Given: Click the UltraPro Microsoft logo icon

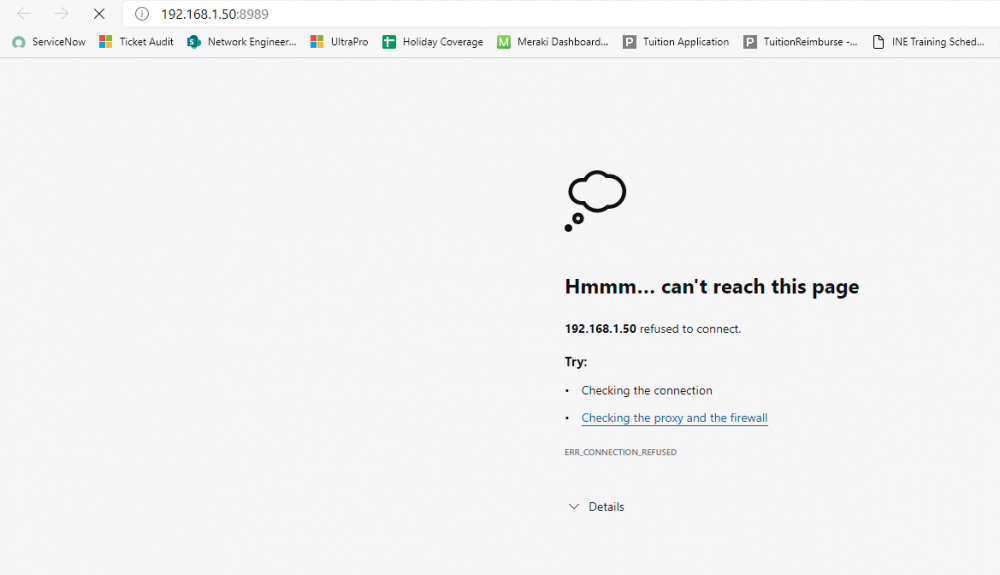Looking at the screenshot, I should tap(317, 42).
